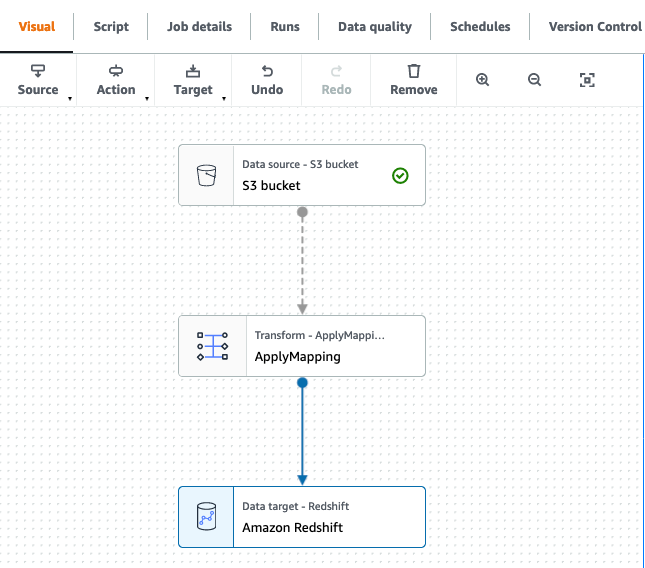Select the Amazon Redshift node title
The height and width of the screenshot is (568, 645).
coord(292,527)
